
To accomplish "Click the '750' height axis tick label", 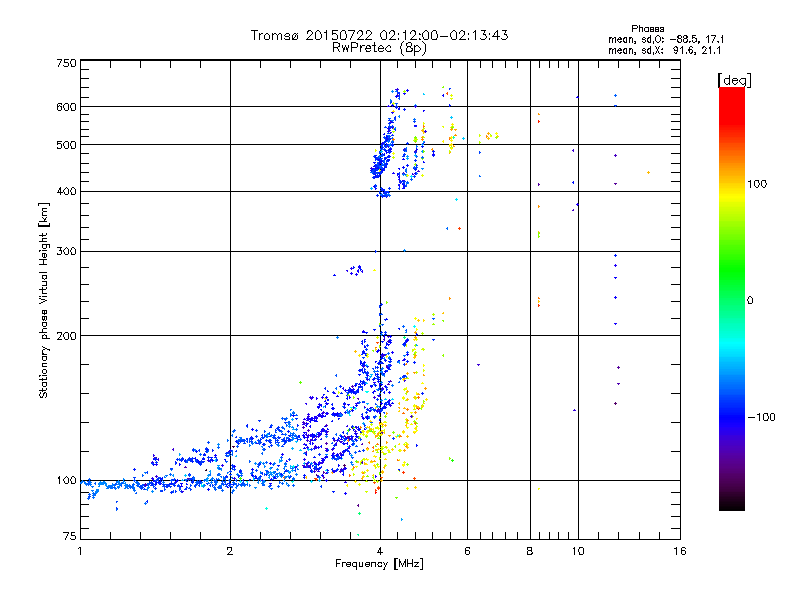I will tap(67, 64).
